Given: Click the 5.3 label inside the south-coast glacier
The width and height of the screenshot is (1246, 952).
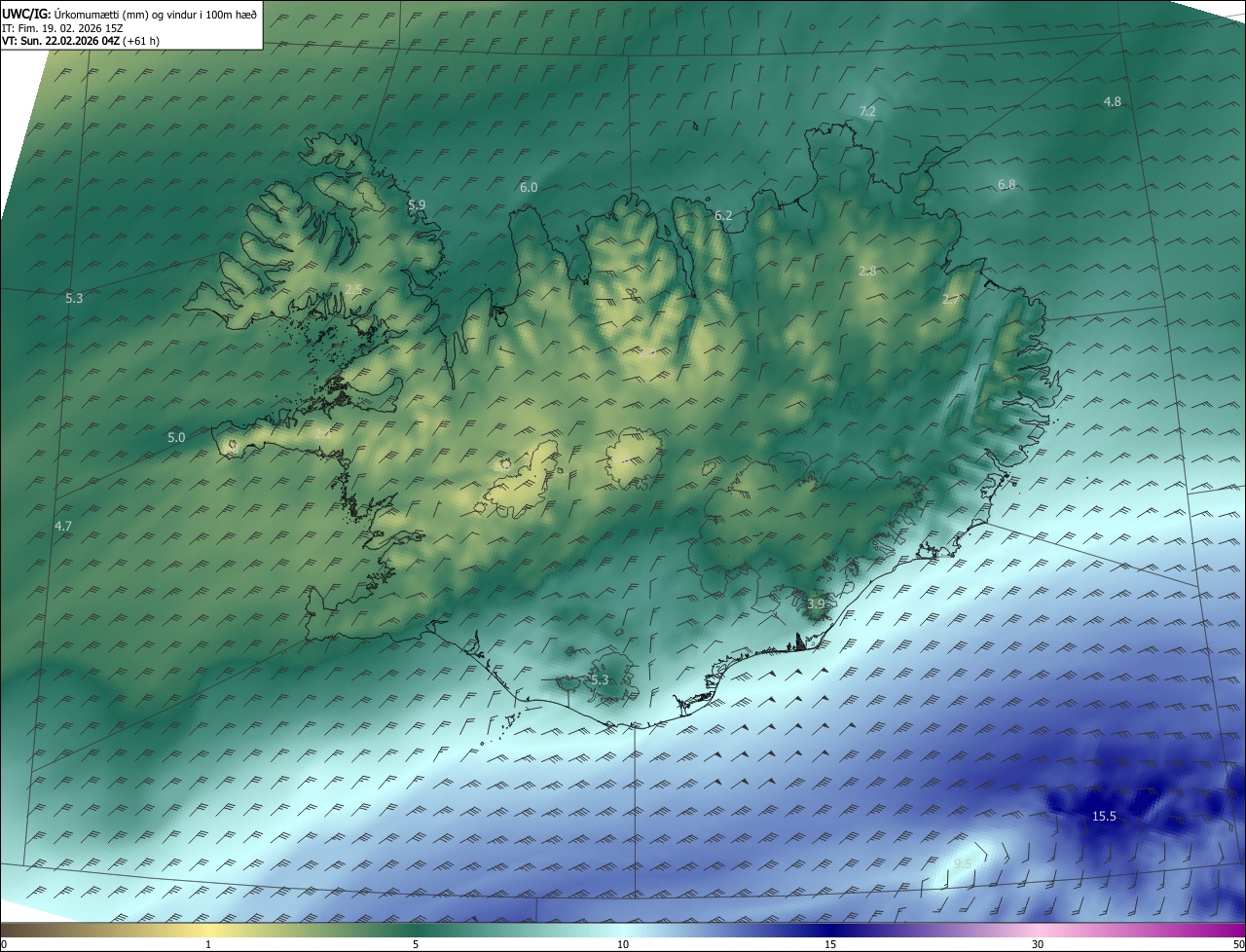Looking at the screenshot, I should click(600, 679).
